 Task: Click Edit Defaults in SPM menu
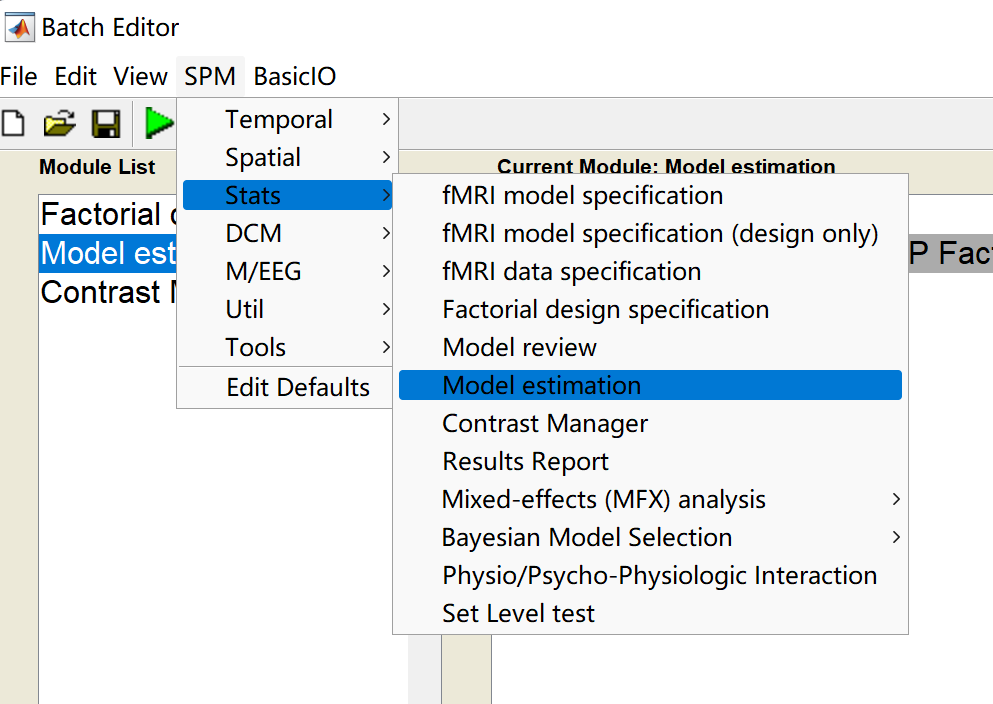point(298,387)
